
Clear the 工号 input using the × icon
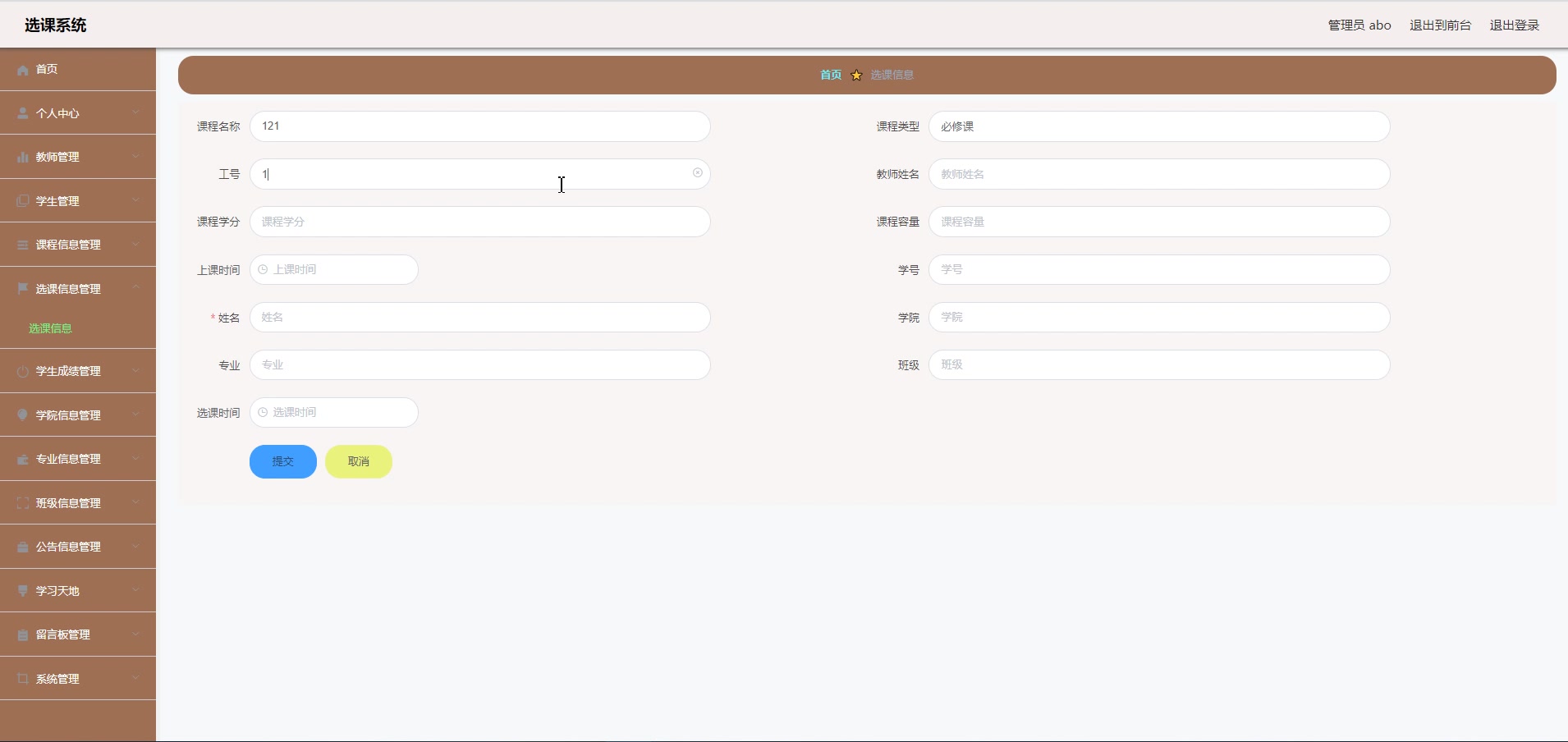[x=696, y=173]
